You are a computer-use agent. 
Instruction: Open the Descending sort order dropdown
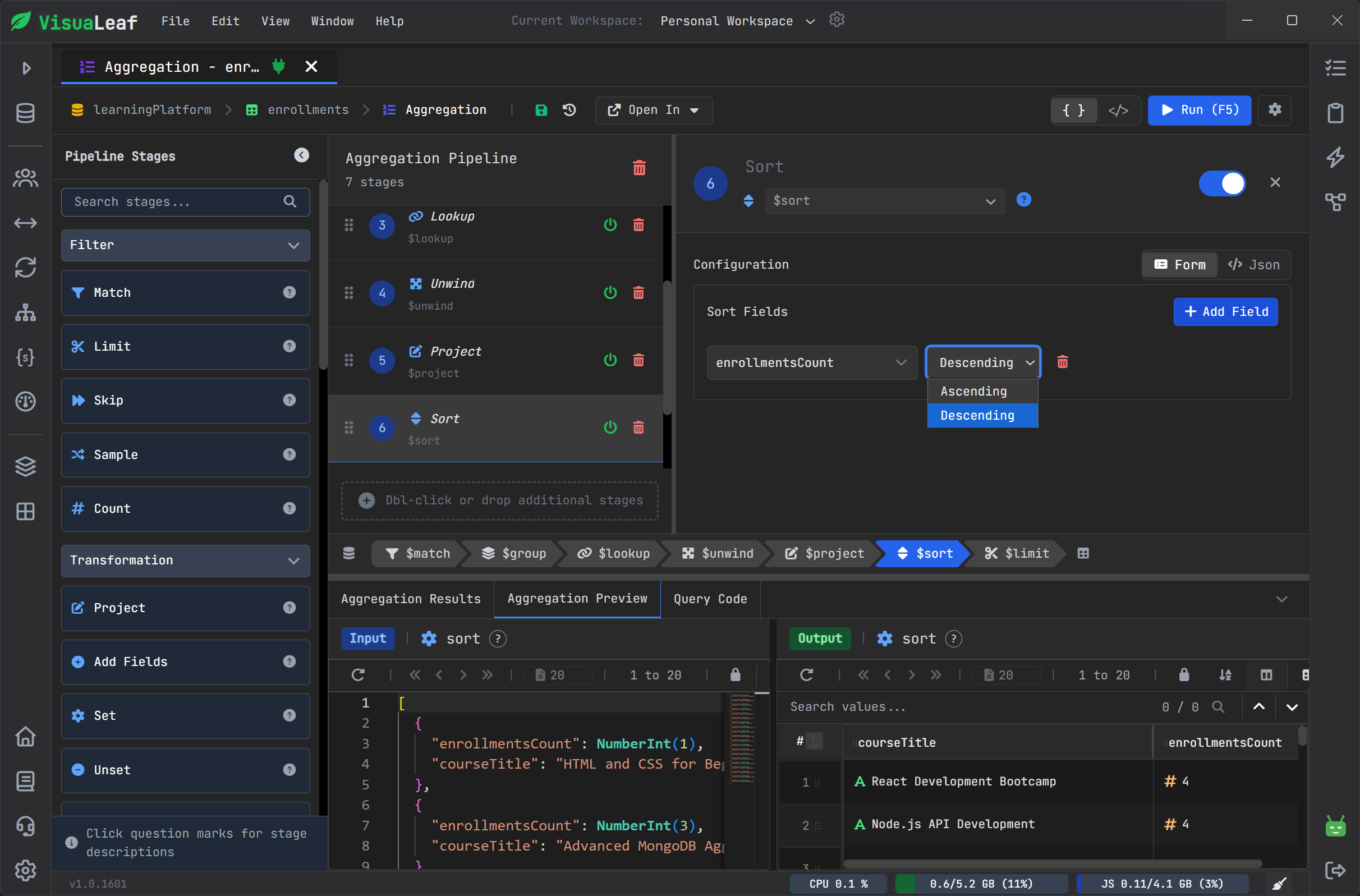pos(983,363)
